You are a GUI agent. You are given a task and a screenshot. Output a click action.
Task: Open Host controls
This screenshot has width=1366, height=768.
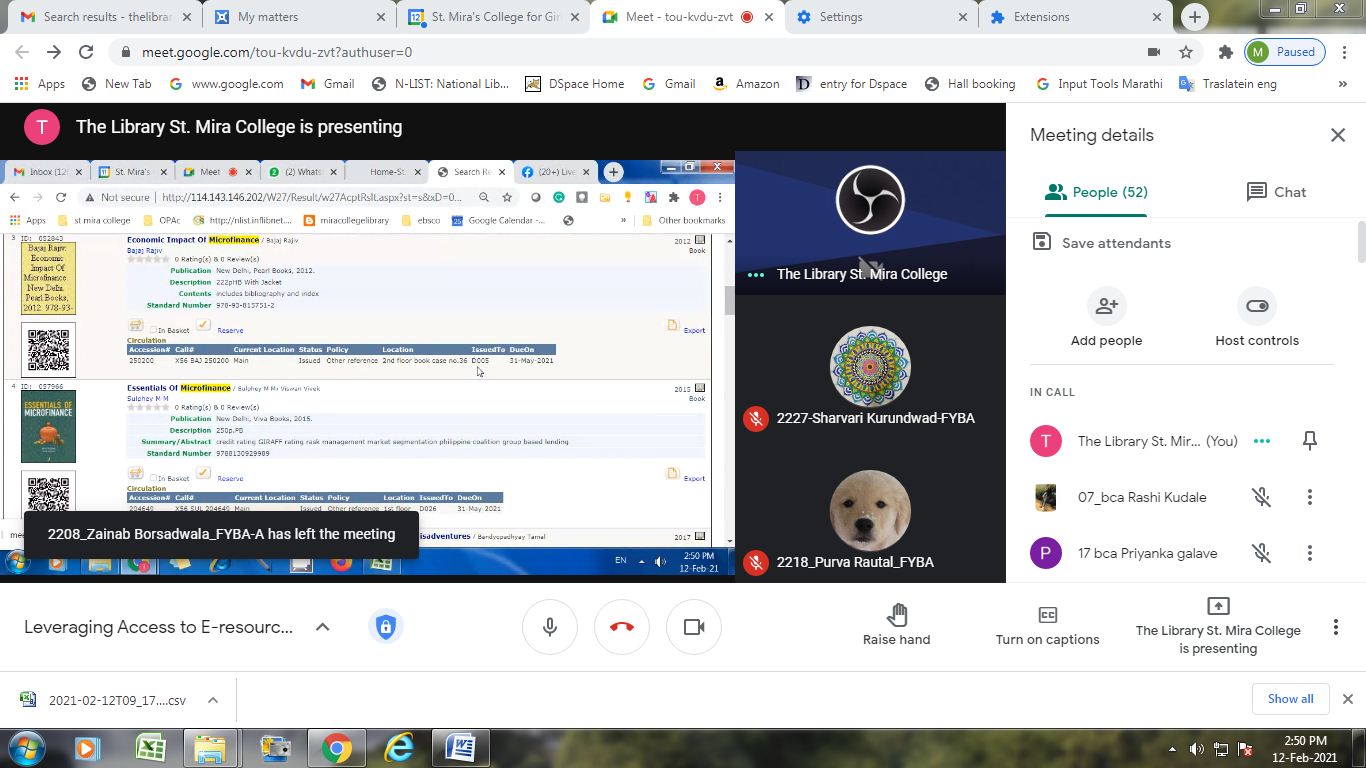[1256, 306]
